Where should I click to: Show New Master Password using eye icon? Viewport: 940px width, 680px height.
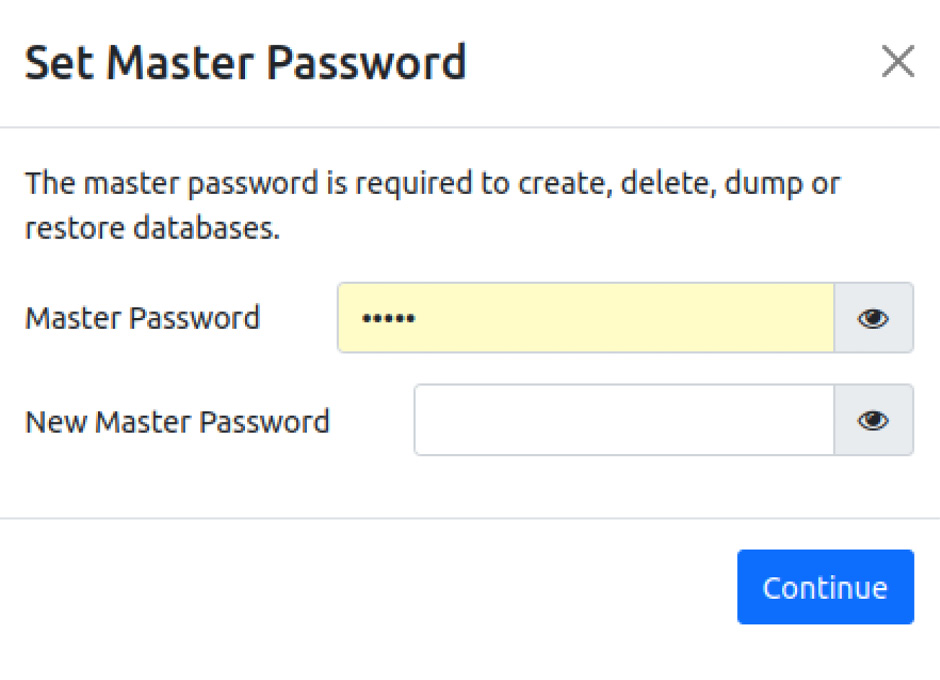873,420
